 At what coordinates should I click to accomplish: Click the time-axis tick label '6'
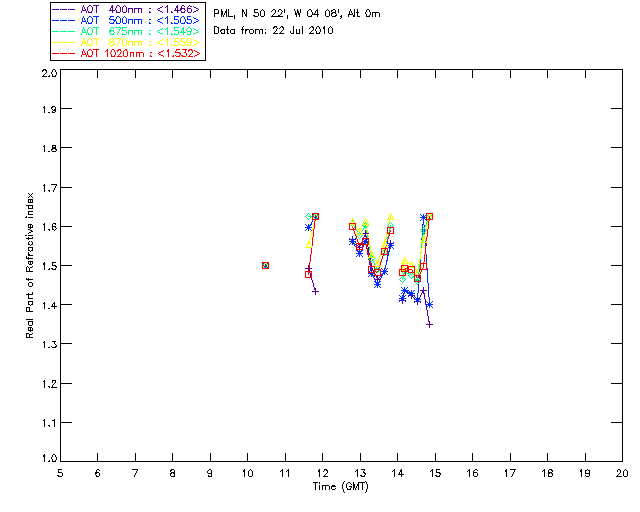(98, 473)
